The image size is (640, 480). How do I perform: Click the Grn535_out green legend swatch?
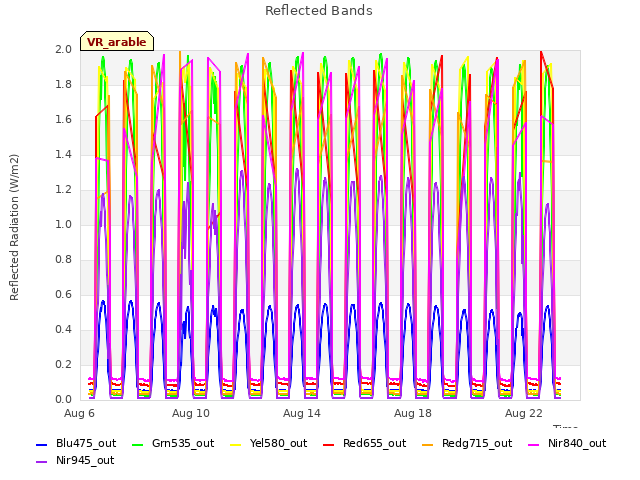coord(138,445)
